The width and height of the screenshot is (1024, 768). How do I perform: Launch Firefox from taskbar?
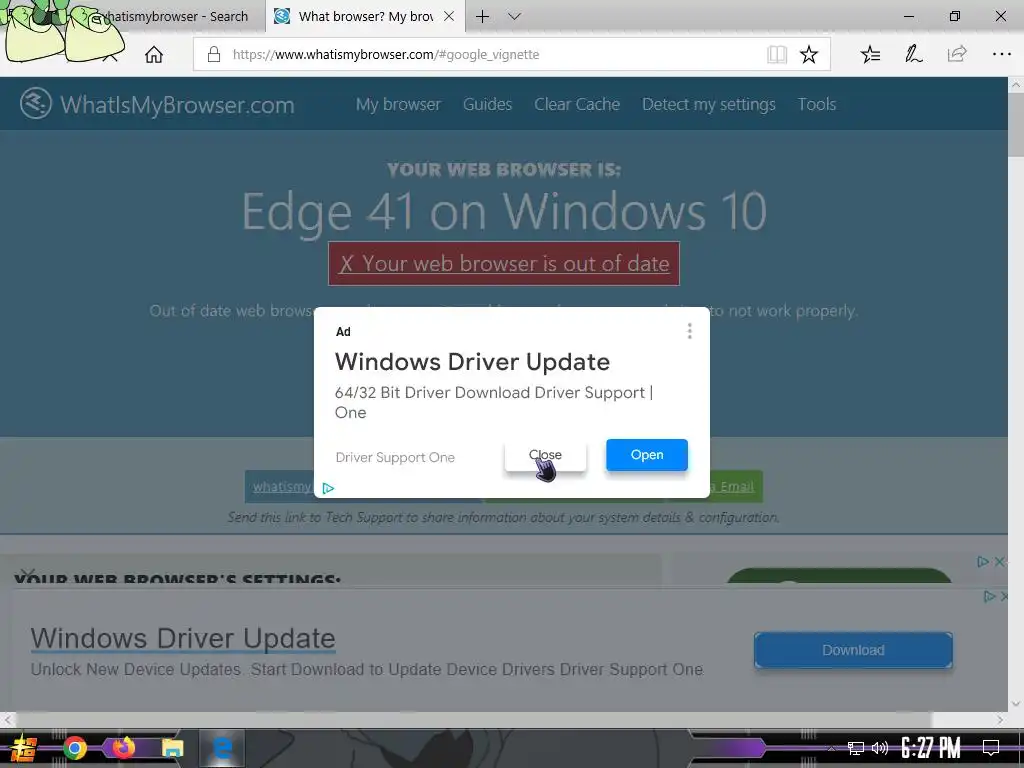[124, 748]
